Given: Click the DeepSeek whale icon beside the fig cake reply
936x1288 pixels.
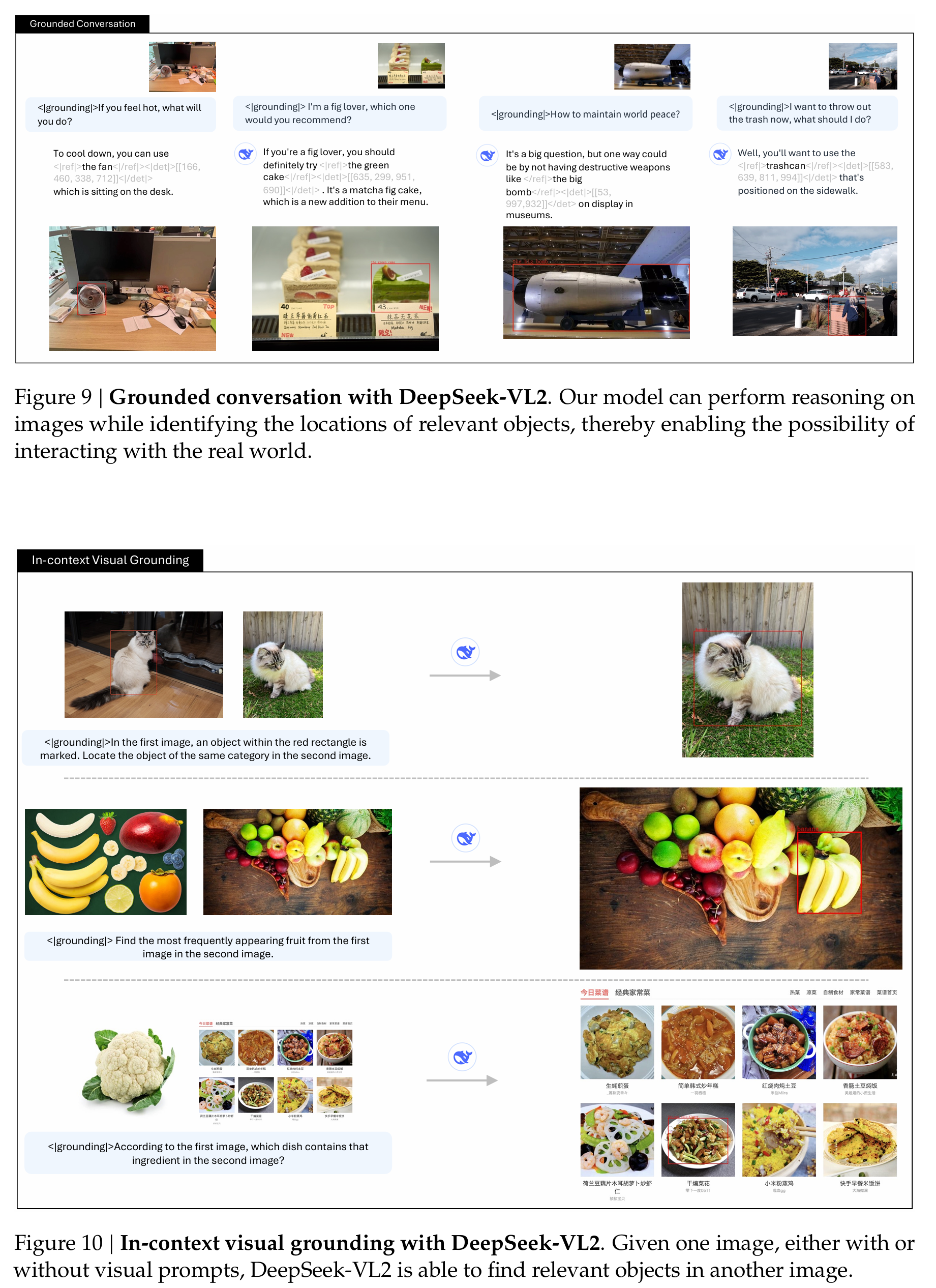Looking at the screenshot, I should 246,153.
